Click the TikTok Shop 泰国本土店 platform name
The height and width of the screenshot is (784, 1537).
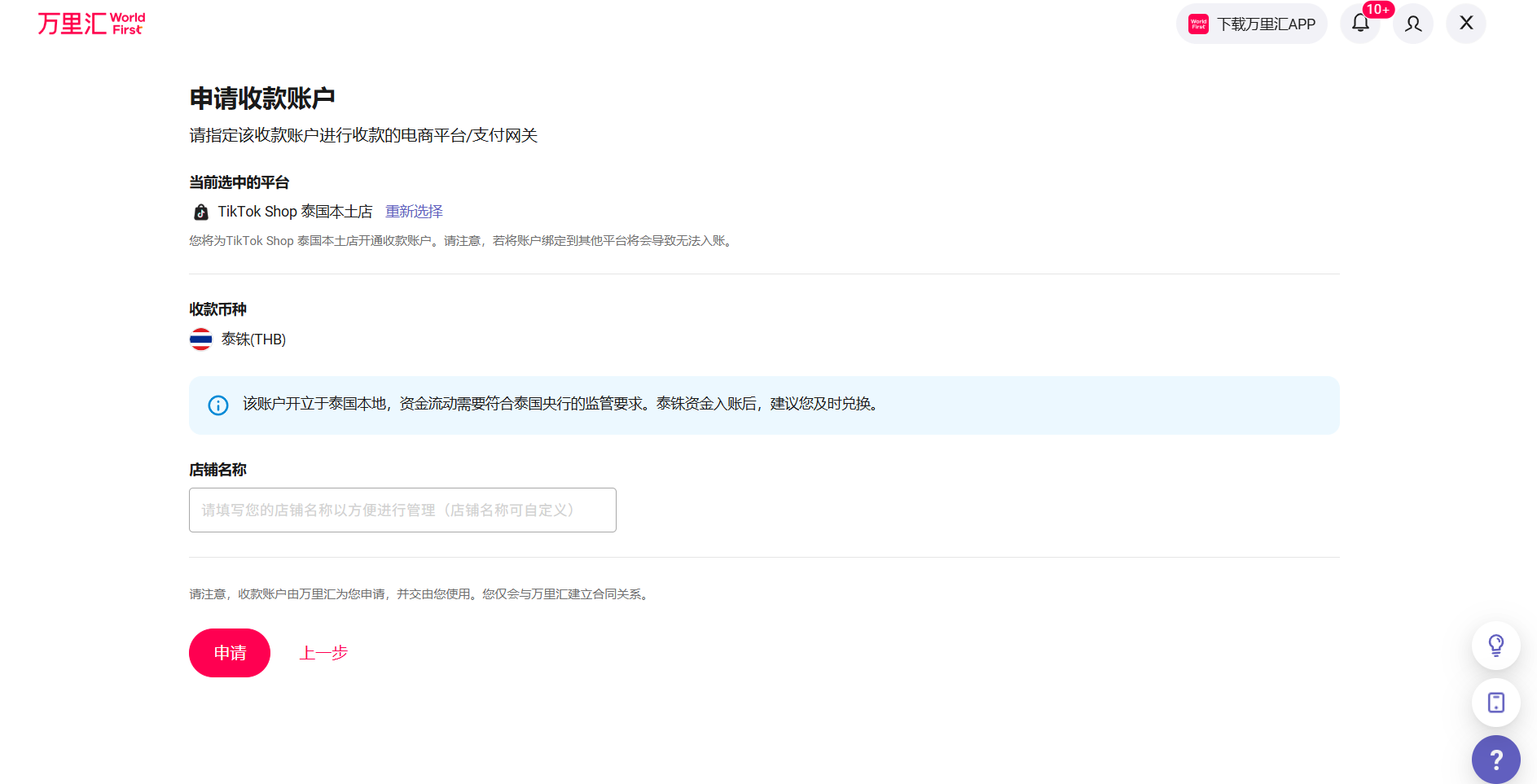[x=295, y=212]
